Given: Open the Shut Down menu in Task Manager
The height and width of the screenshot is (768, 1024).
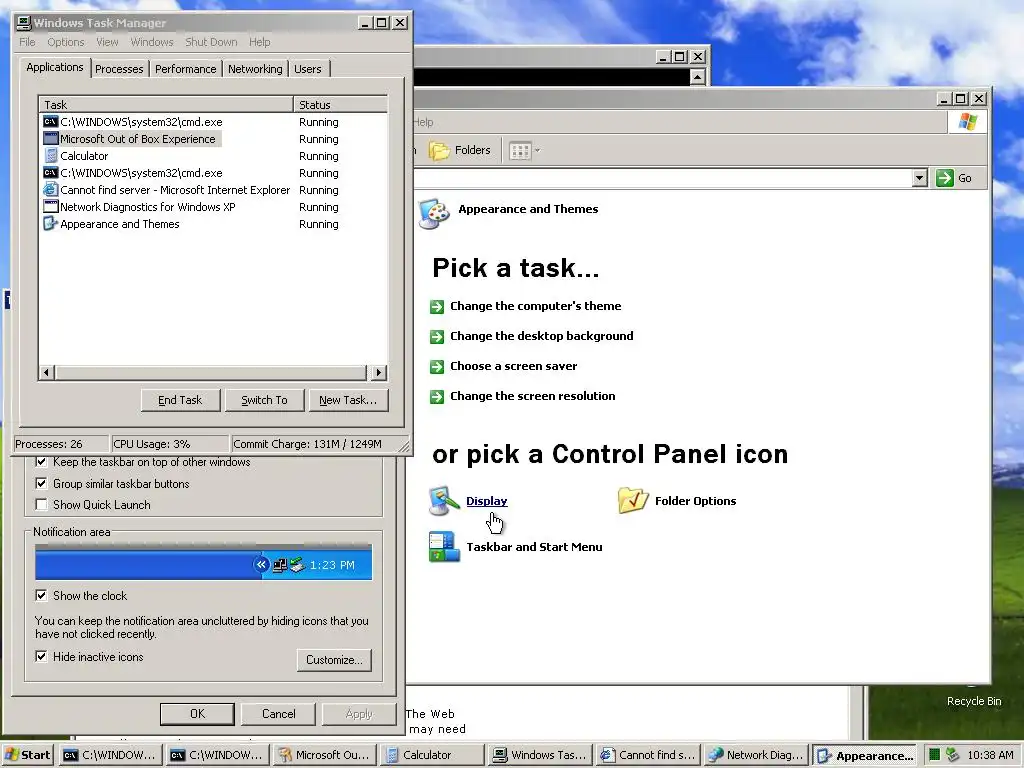Looking at the screenshot, I should point(211,42).
